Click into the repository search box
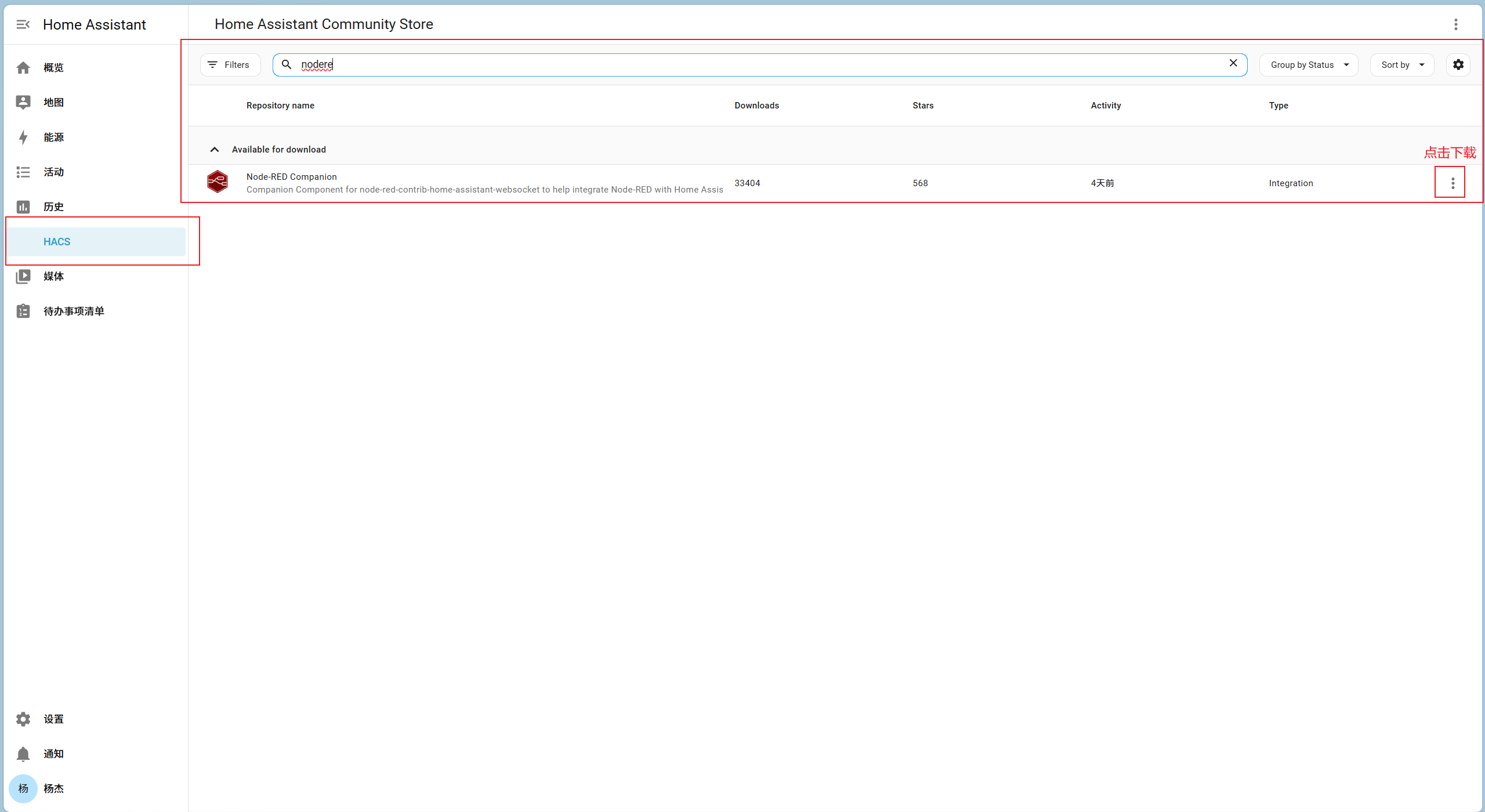Viewport: 1485px width, 812px height. pos(754,65)
